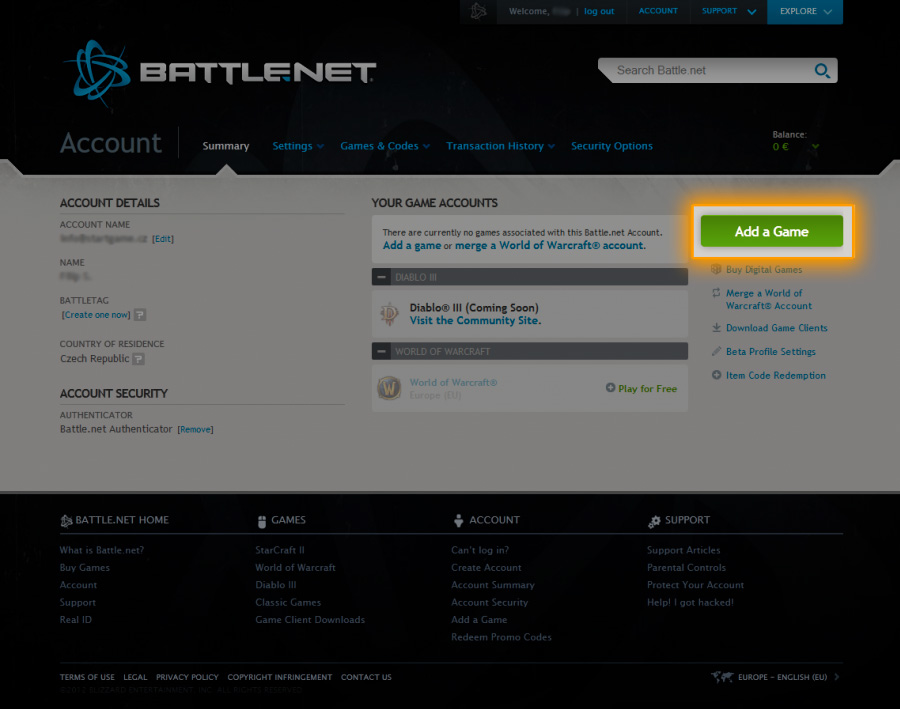
Task: Click Game Client Downloads footer link
Action: (310, 619)
